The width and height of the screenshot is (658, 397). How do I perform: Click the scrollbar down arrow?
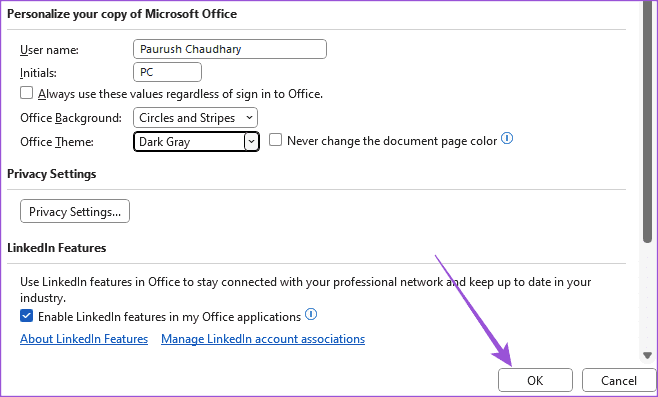click(647, 355)
